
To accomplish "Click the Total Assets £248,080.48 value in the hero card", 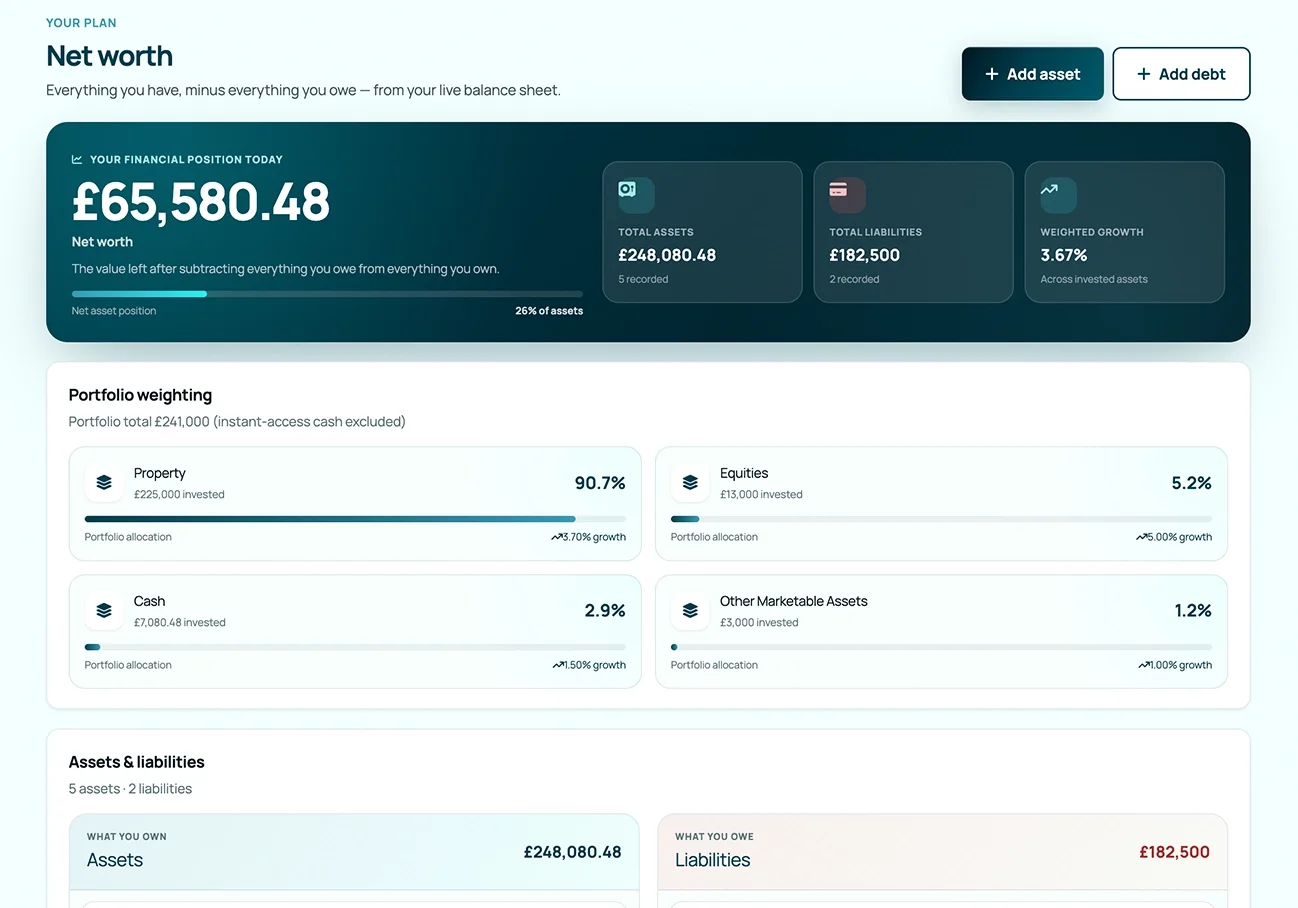I will pyautogui.click(x=667, y=255).
